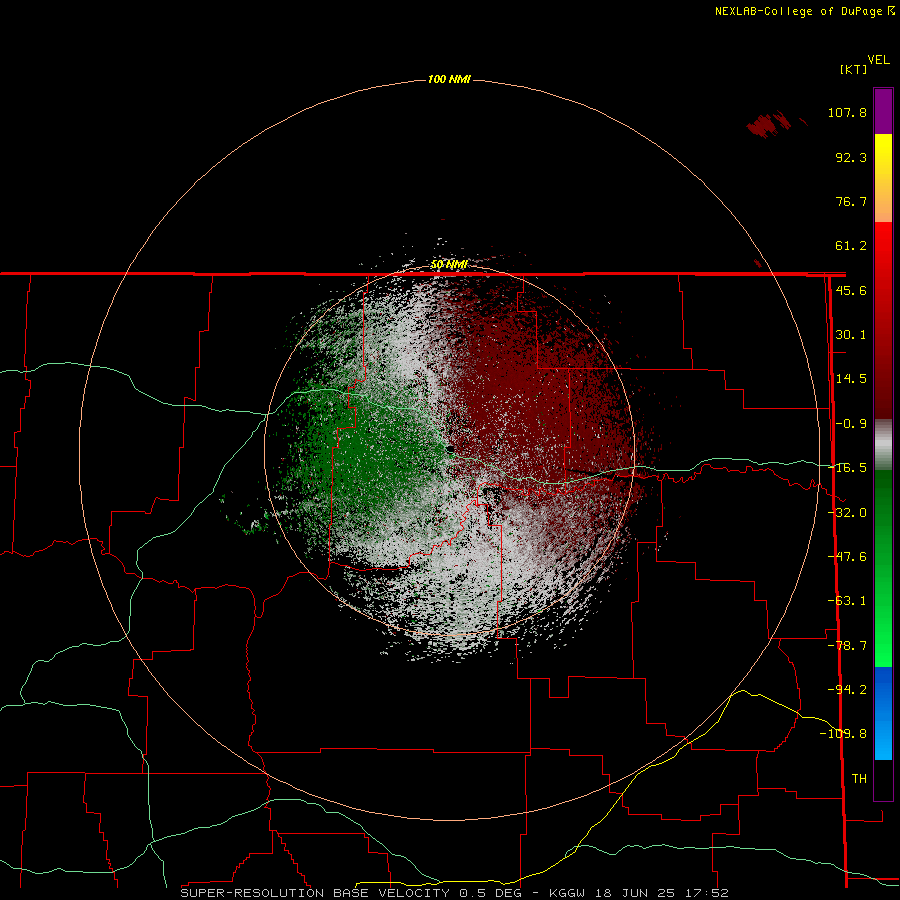Viewport: 900px width, 900px height.
Task: Click the purple segment of the color bar
Action: point(883,111)
